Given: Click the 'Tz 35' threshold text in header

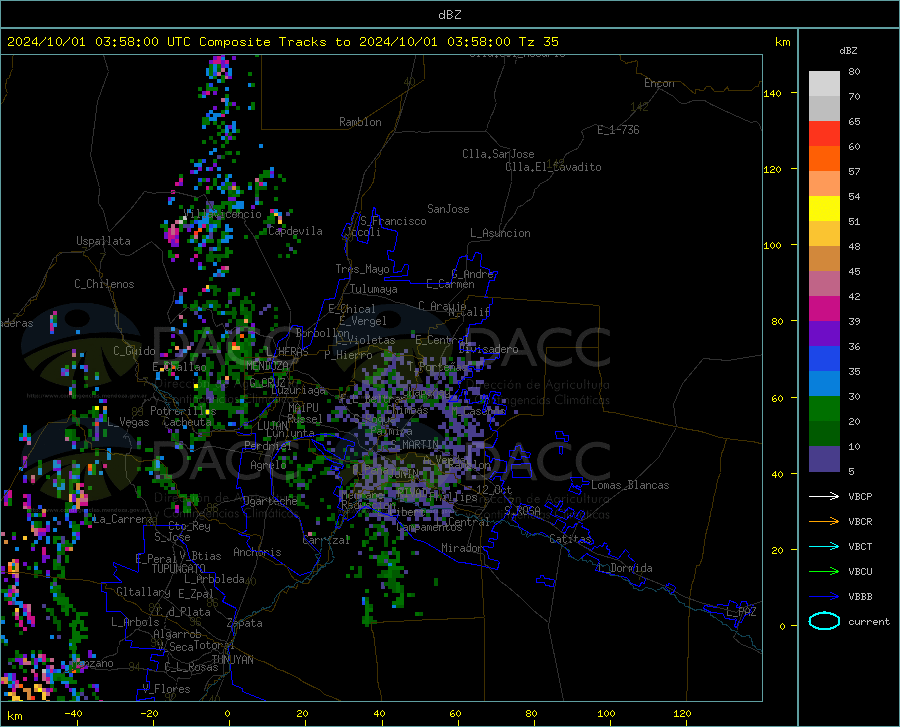Looking at the screenshot, I should point(538,42).
